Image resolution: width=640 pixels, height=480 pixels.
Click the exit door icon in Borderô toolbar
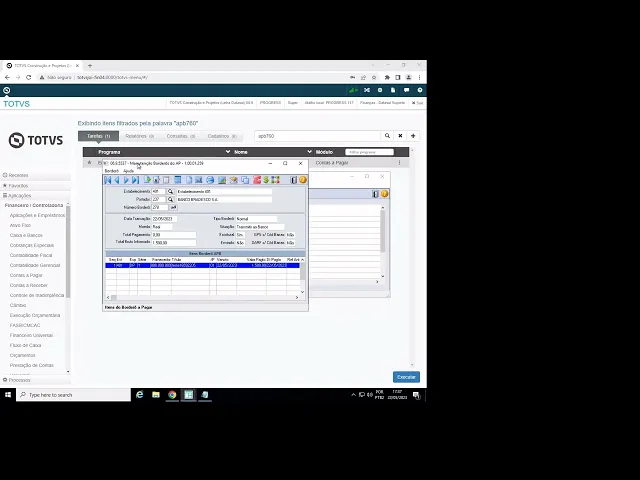coord(293,180)
